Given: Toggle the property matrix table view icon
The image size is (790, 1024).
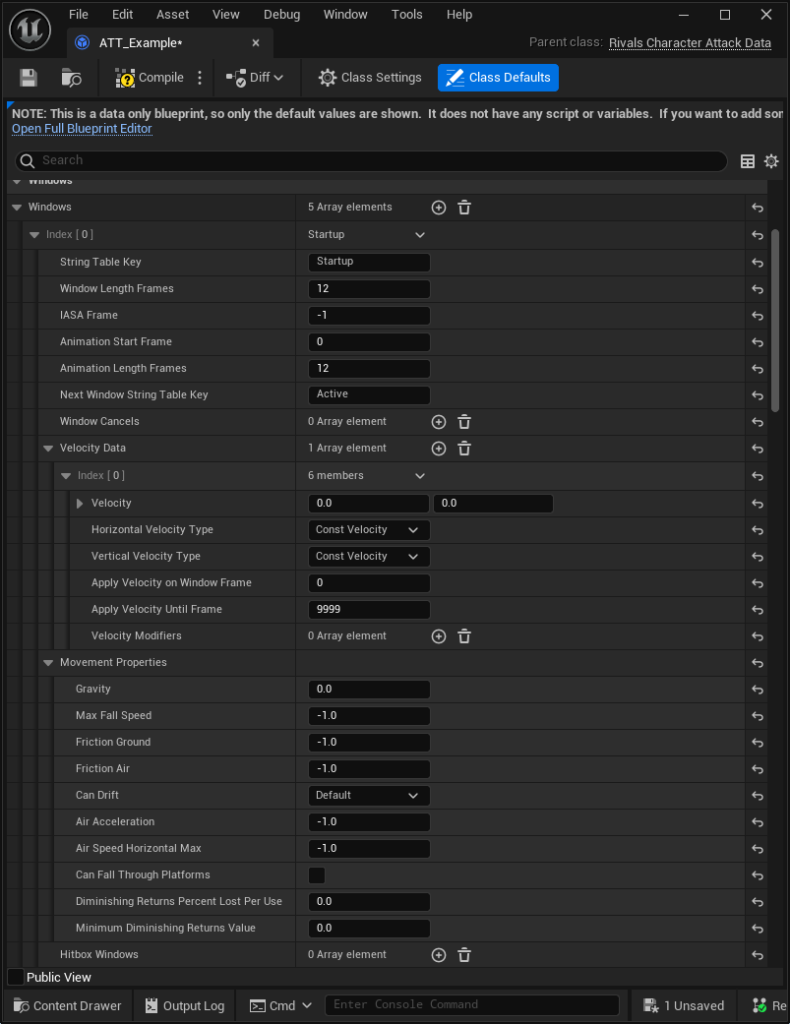Looking at the screenshot, I should pyautogui.click(x=748, y=161).
